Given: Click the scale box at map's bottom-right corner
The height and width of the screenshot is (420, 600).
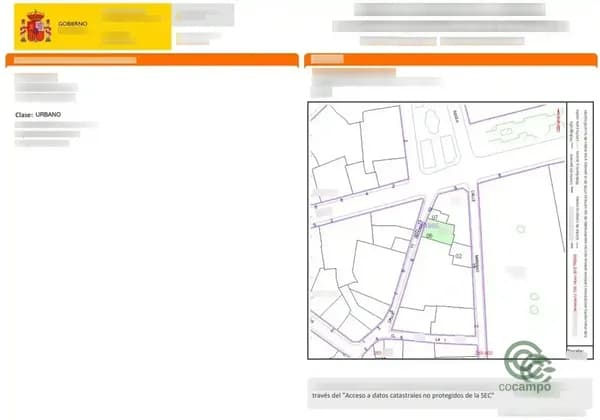Looking at the screenshot, I should coord(575,352).
